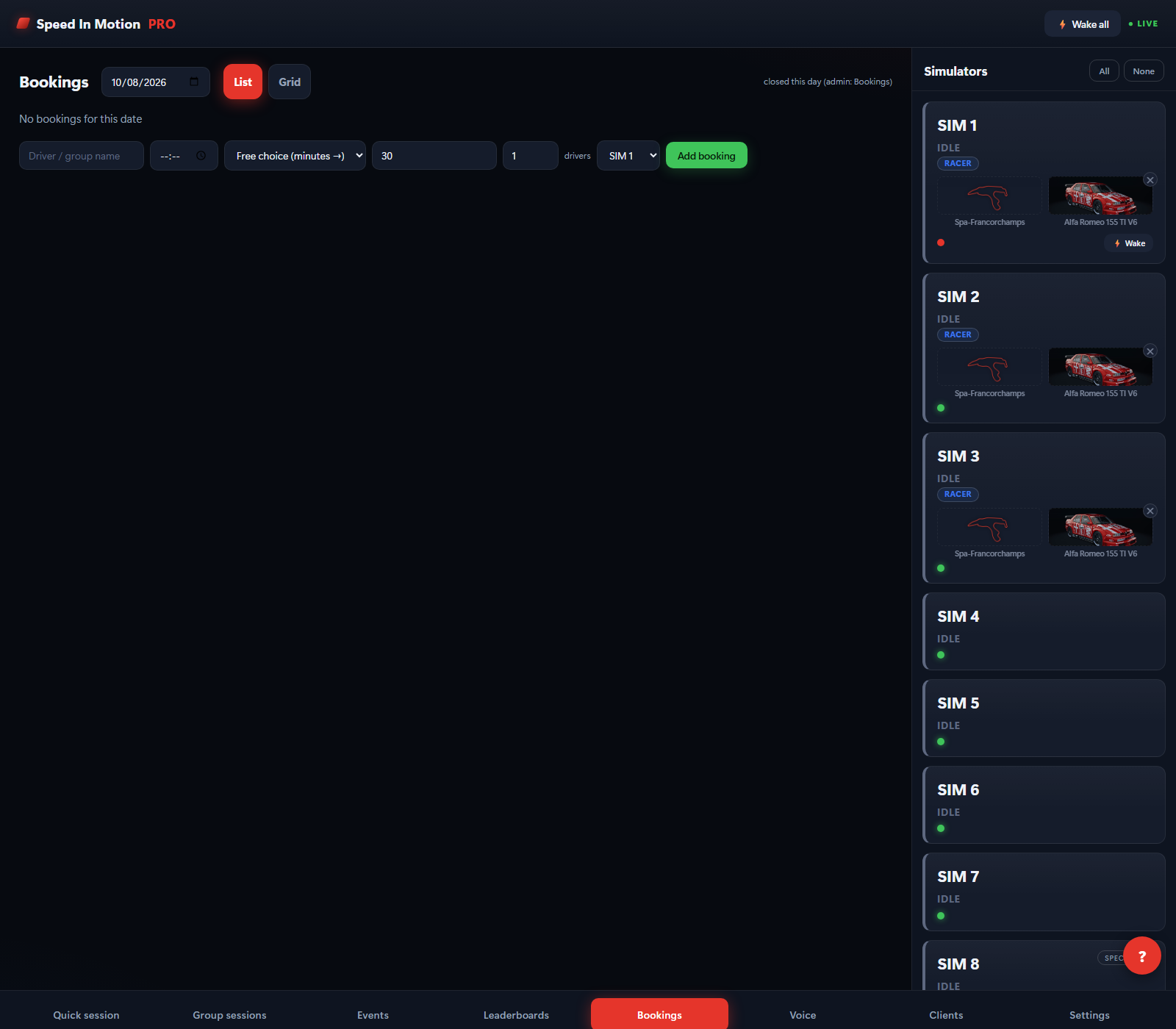
Task: Remove the SIM 1 car selection
Action: pos(1150,180)
